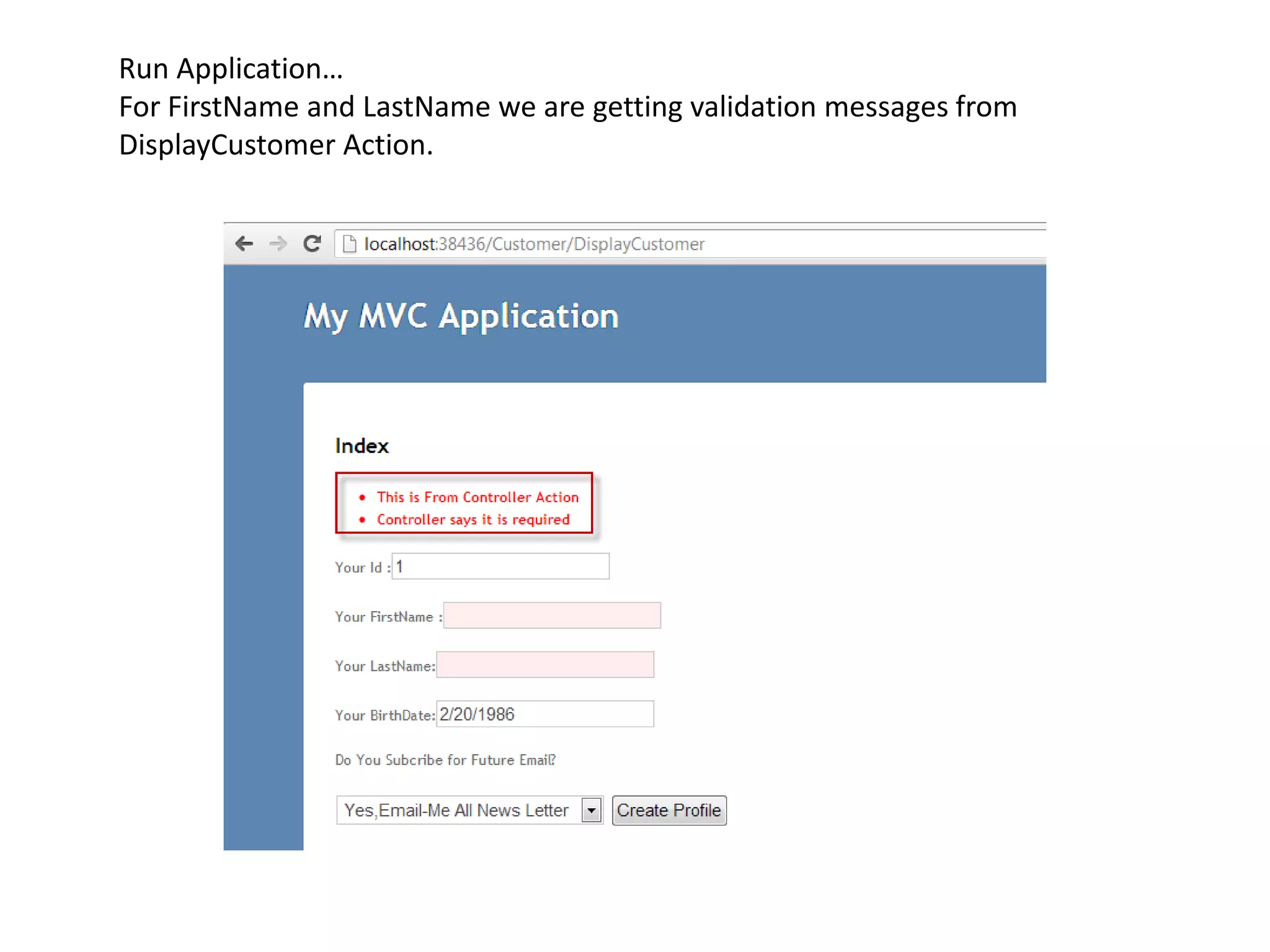Click 'This is From Controller Action' message
Screen dimensions: 1270x952
477,497
